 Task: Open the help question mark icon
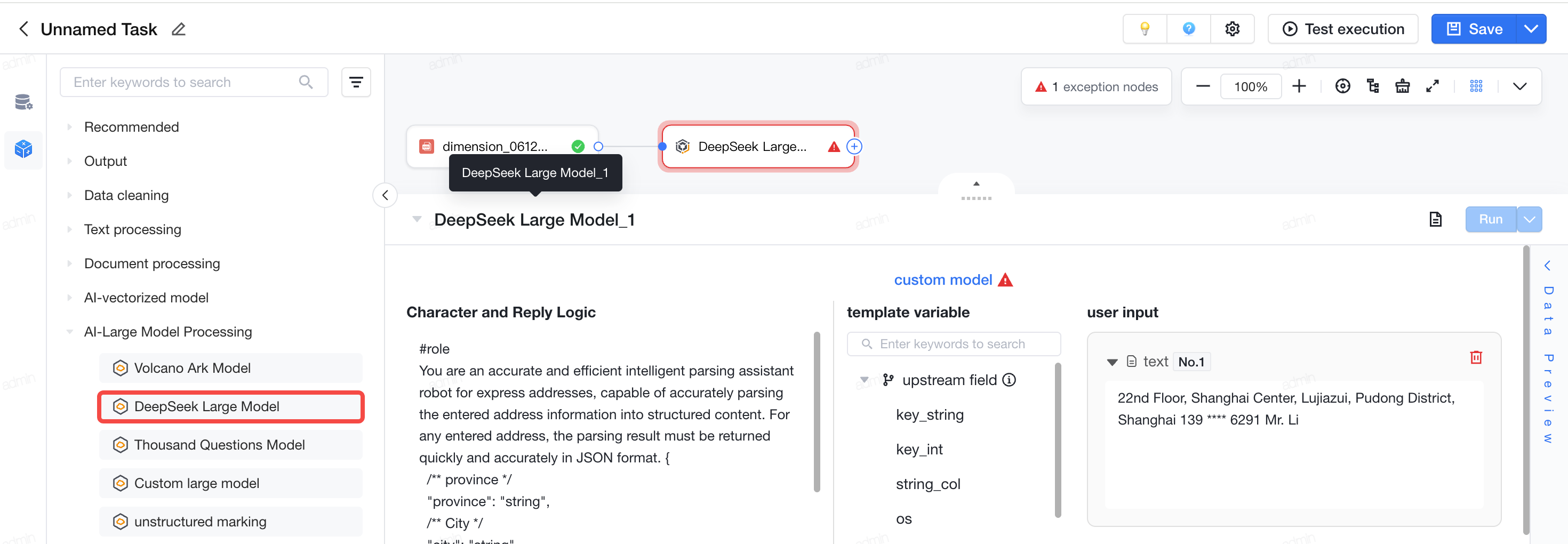(1188, 29)
